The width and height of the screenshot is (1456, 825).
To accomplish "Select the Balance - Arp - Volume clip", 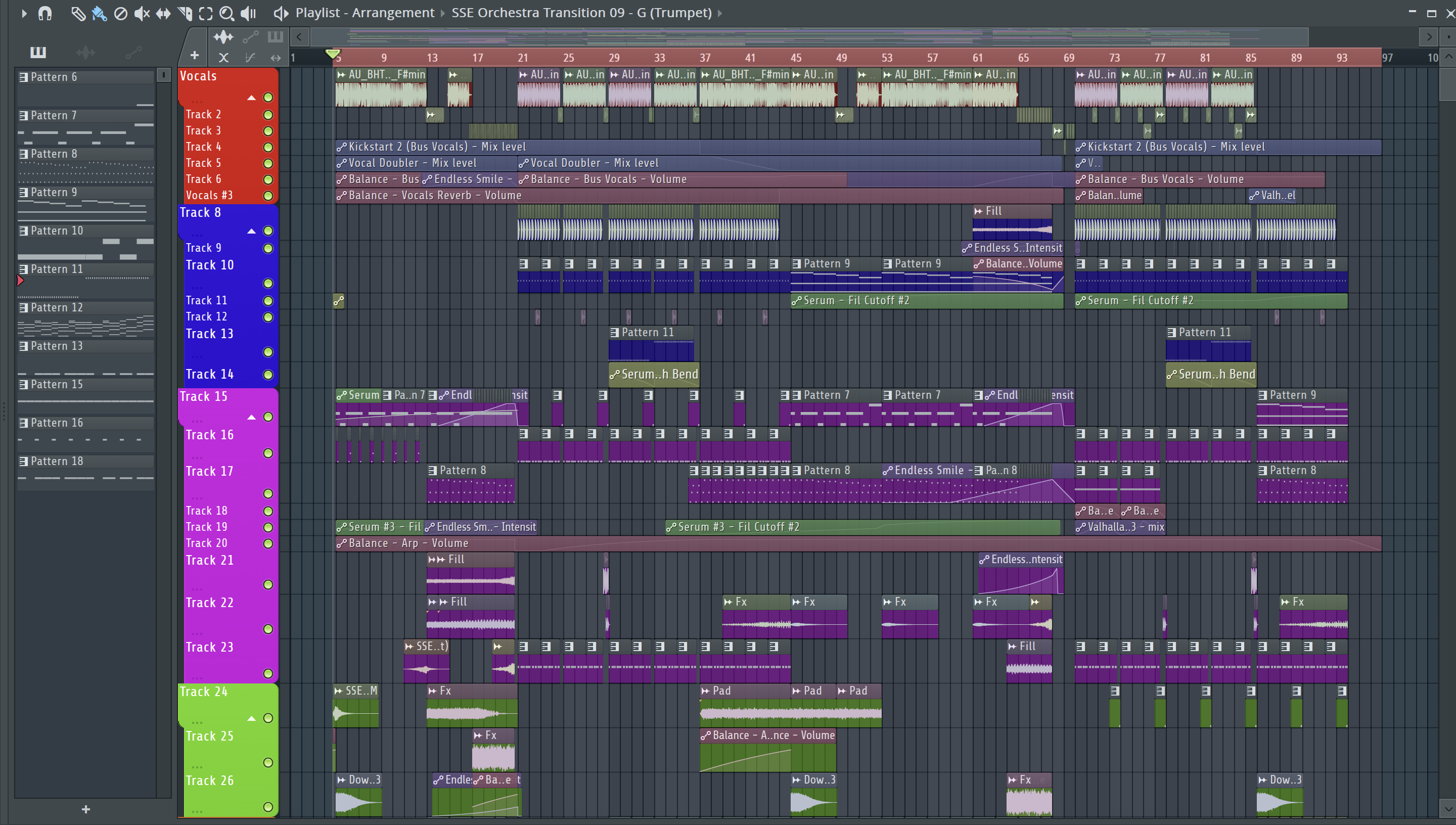I will click(x=858, y=543).
